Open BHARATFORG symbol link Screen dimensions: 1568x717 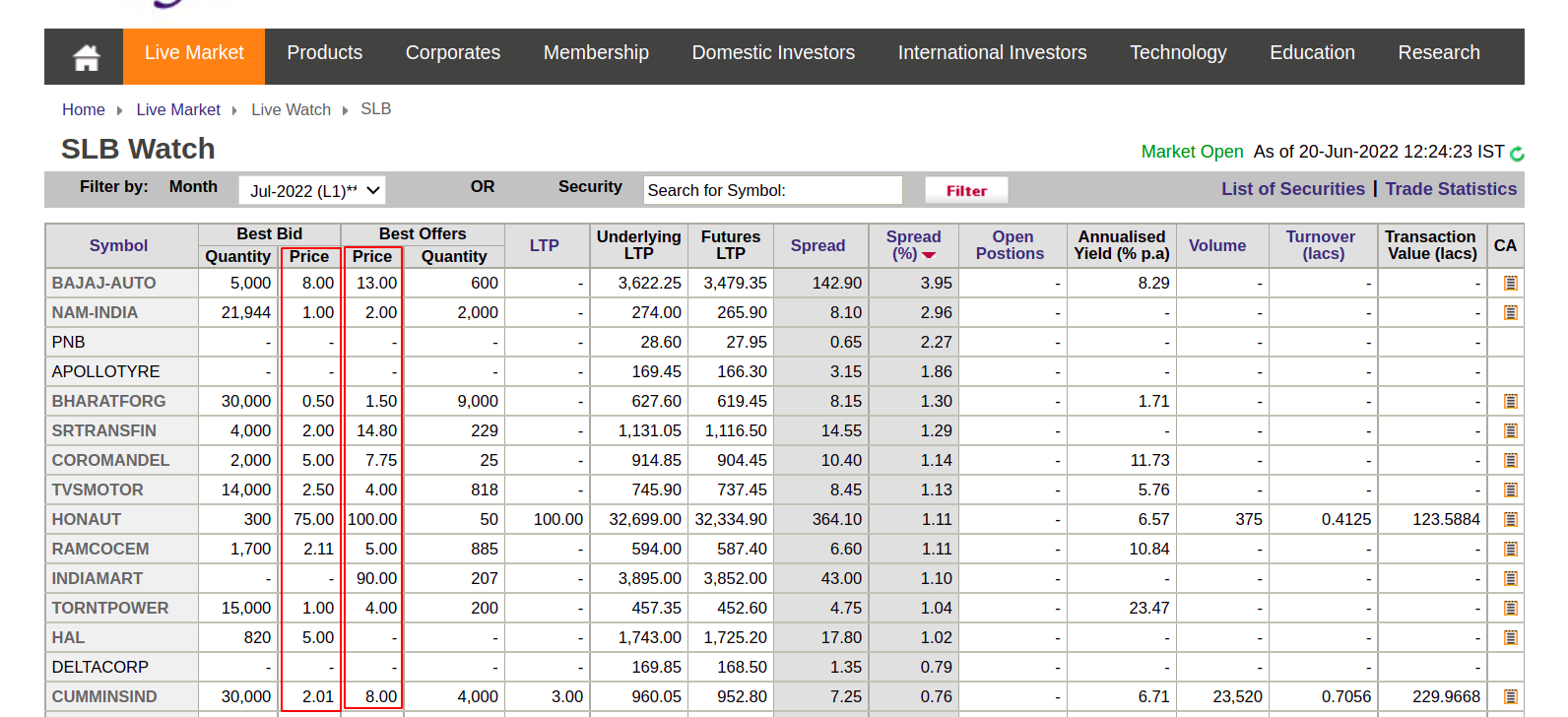[x=108, y=402]
